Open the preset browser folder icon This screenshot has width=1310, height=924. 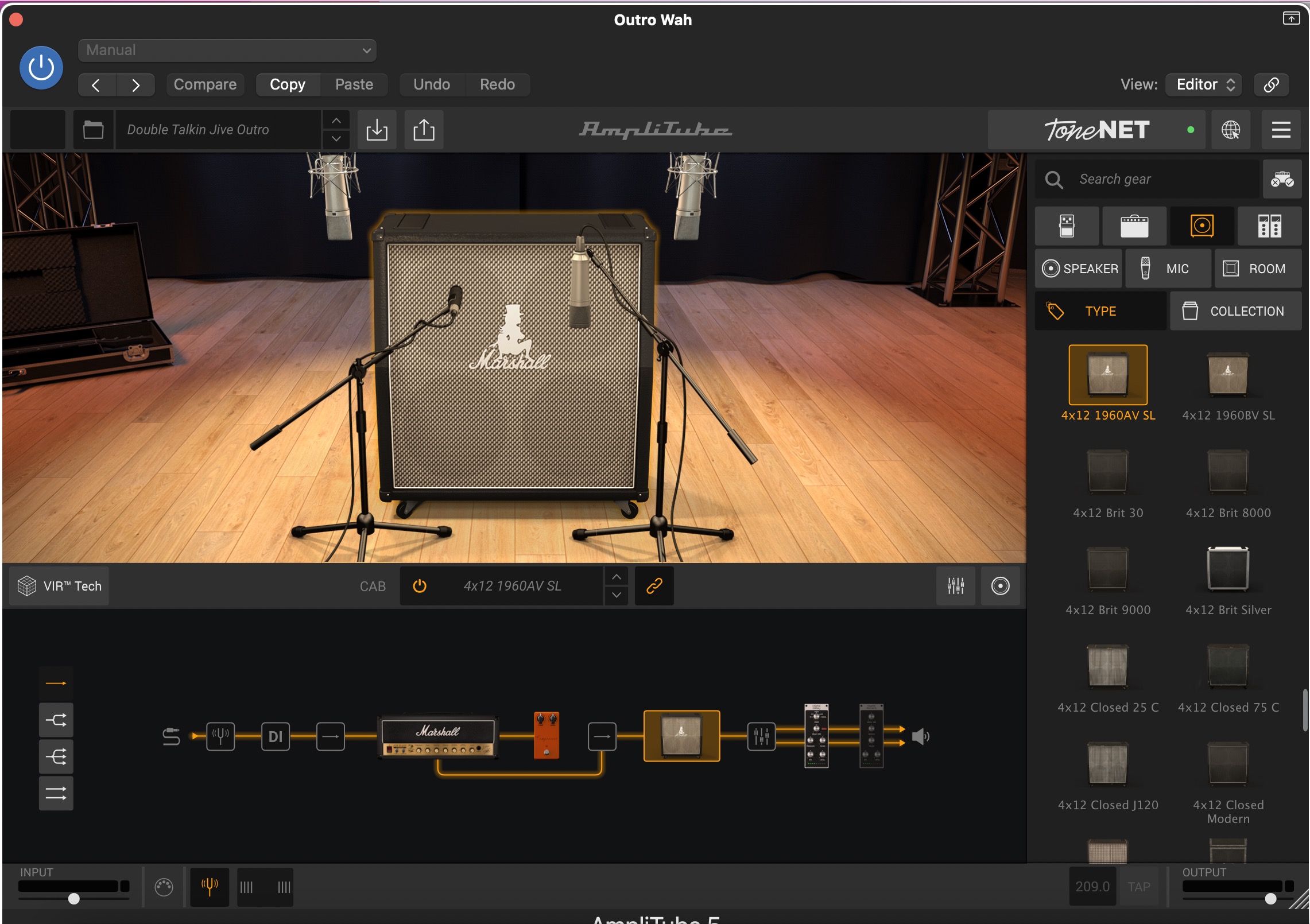click(93, 130)
